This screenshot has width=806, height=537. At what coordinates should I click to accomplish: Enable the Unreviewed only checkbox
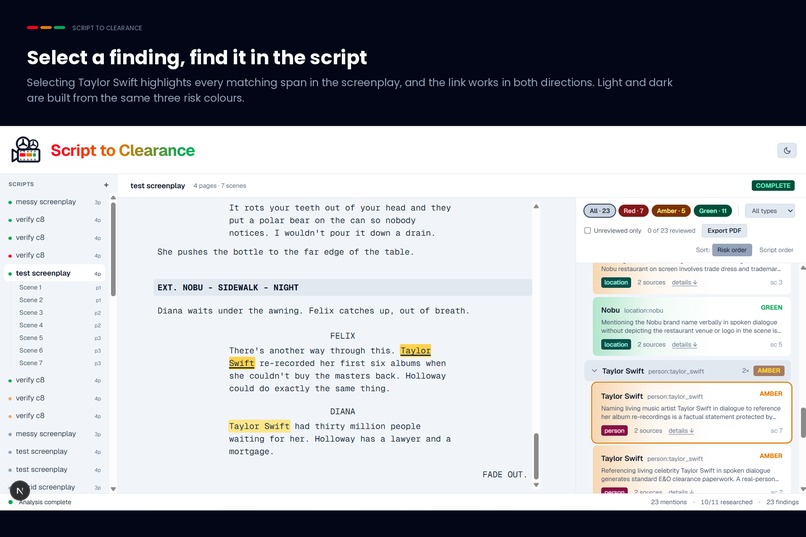pos(587,231)
